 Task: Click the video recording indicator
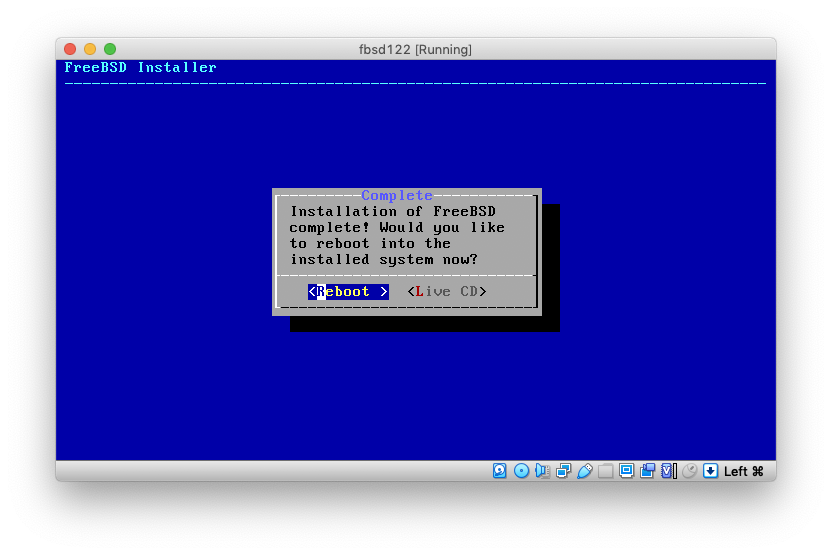coord(648,471)
